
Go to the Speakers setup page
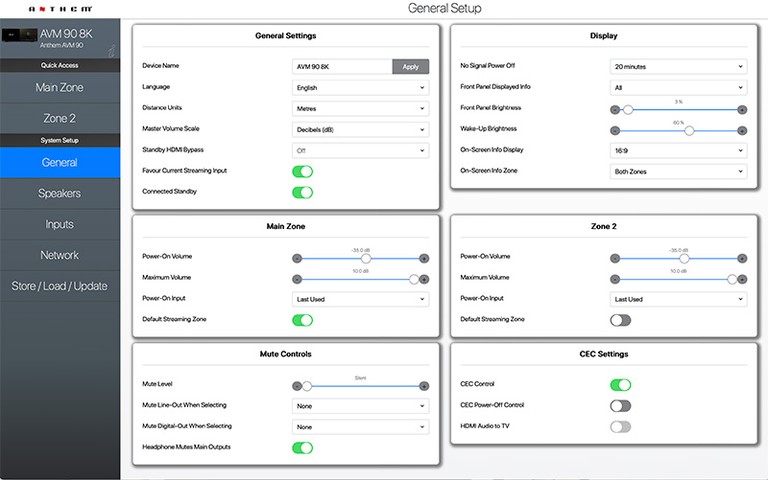[59, 193]
